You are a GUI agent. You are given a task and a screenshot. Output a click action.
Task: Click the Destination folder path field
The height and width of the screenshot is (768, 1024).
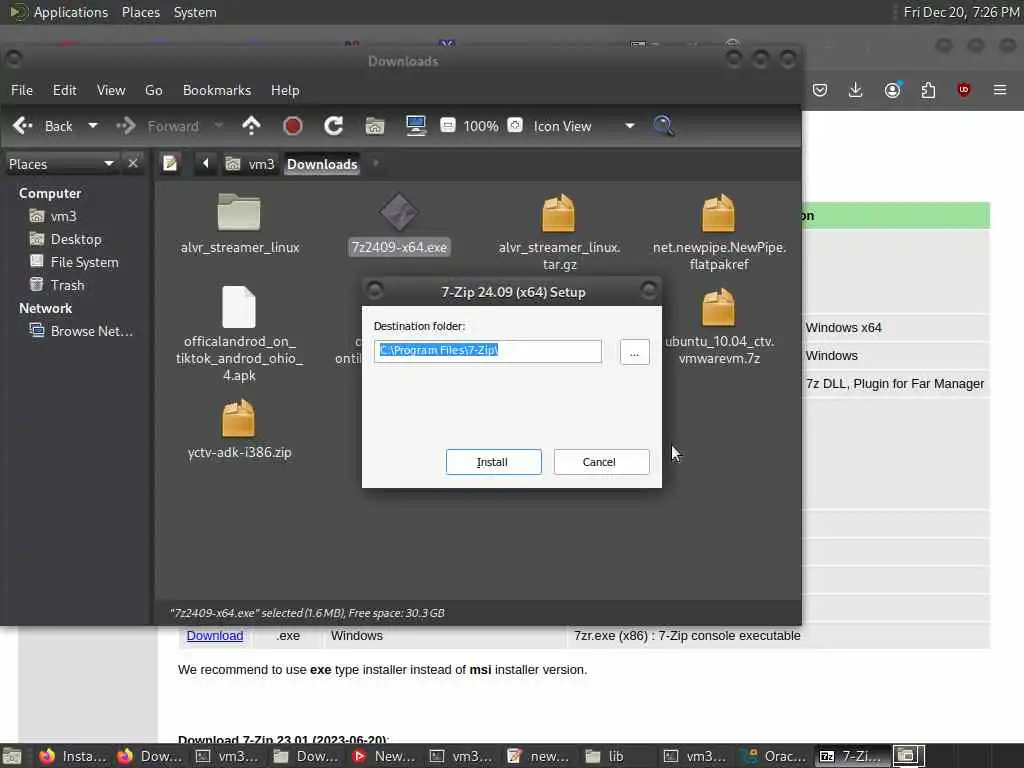pyautogui.click(x=488, y=351)
